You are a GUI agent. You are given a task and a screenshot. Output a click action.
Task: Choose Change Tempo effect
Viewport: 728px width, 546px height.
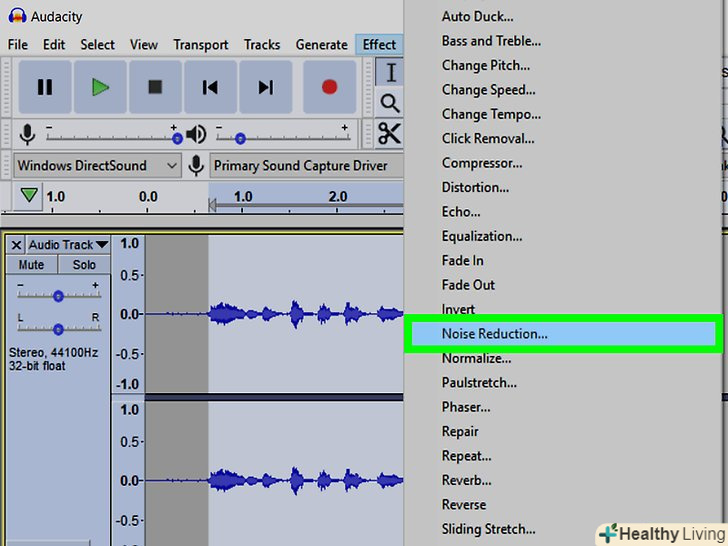(491, 114)
